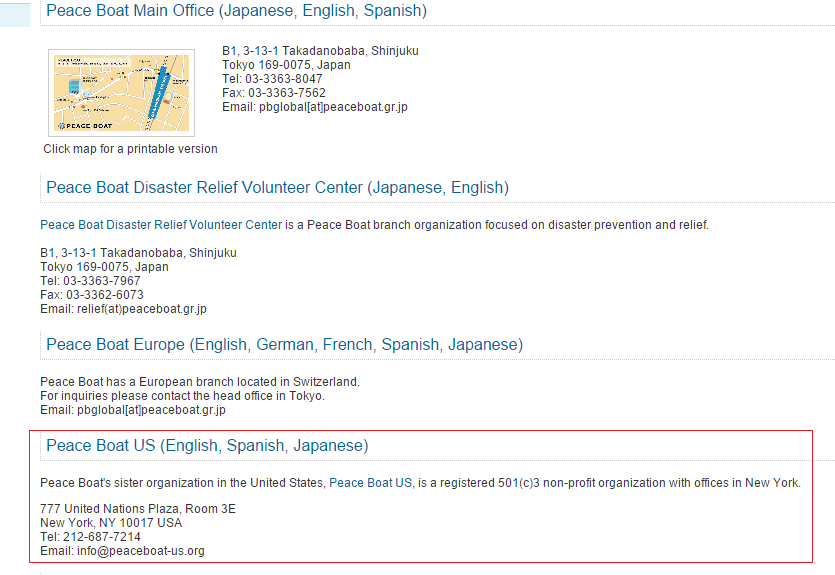Click the 'Click map for a printable version' caption

[130, 149]
